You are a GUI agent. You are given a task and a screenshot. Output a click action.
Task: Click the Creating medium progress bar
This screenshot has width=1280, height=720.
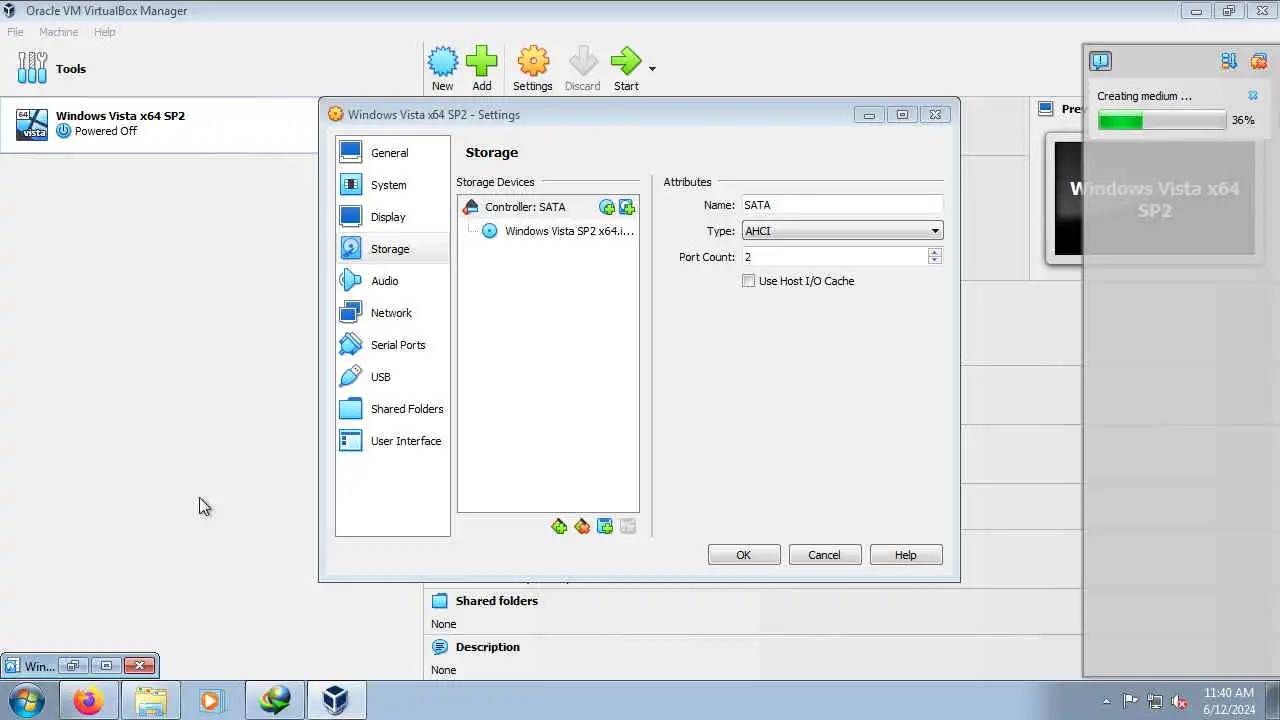tap(1162, 120)
